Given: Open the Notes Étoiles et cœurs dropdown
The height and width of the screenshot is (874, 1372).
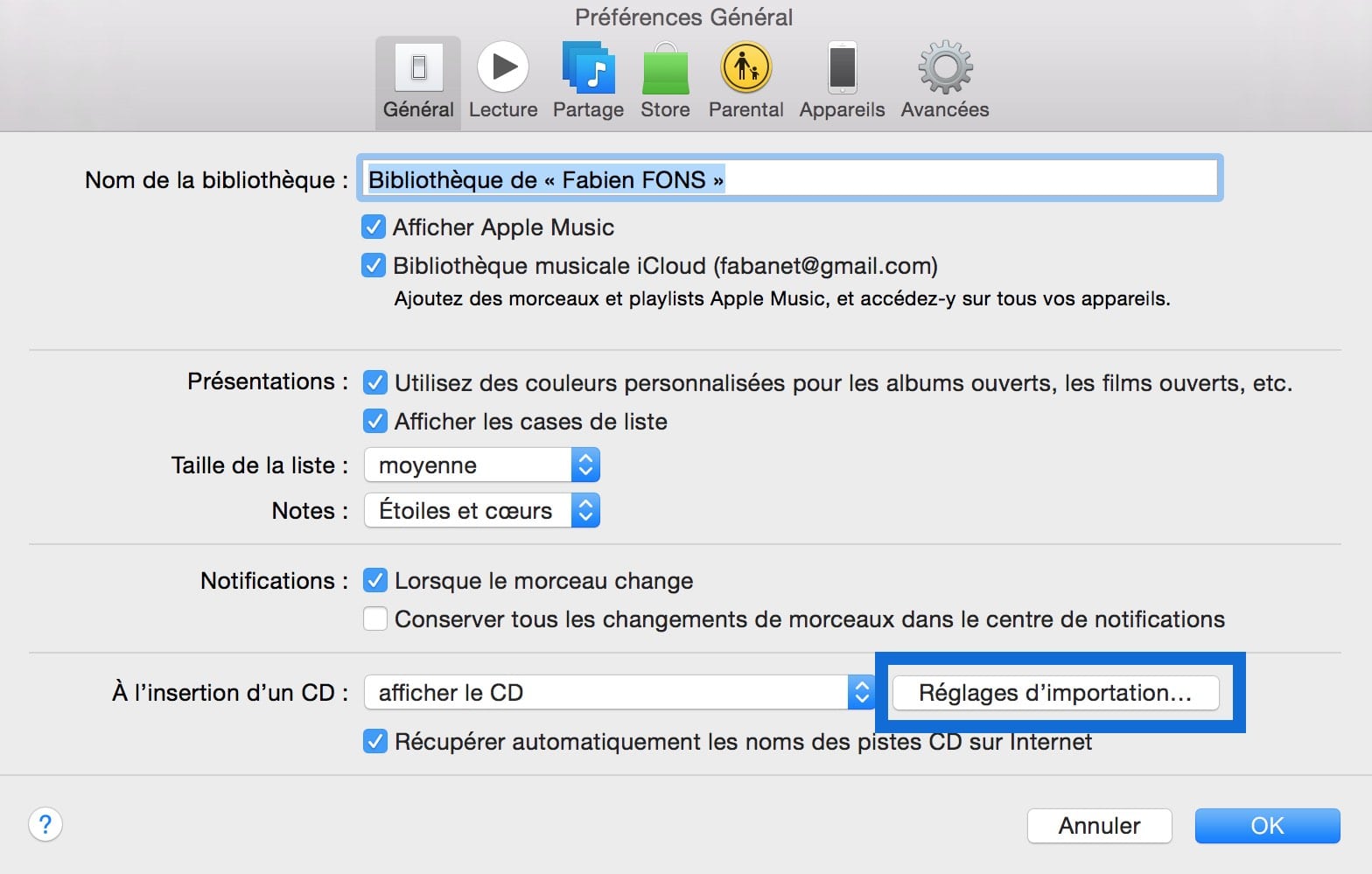Looking at the screenshot, I should pyautogui.click(x=482, y=510).
